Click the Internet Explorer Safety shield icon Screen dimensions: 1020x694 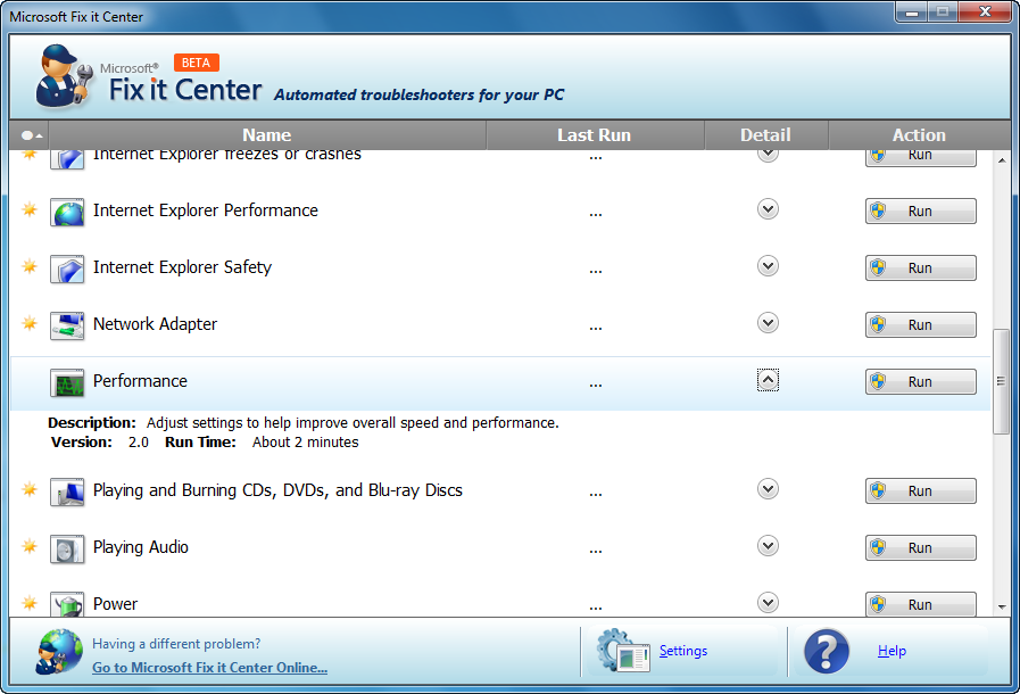click(x=67, y=269)
